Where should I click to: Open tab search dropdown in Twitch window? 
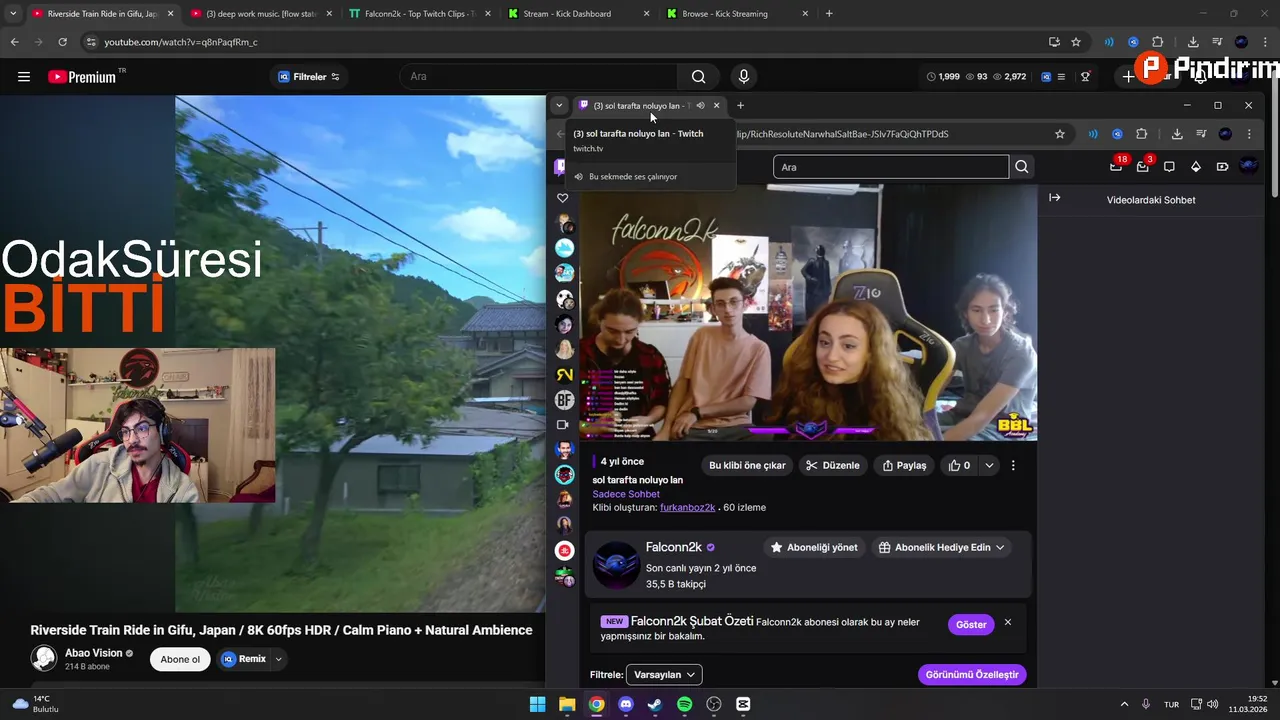(x=560, y=105)
